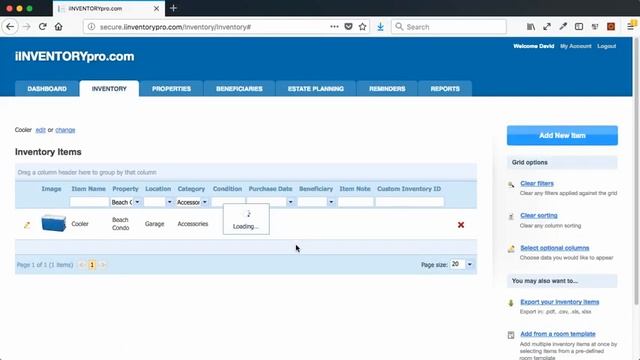The image size is (640, 360).
Task: Open a new browser tab with plus
Action: (x=173, y=8)
